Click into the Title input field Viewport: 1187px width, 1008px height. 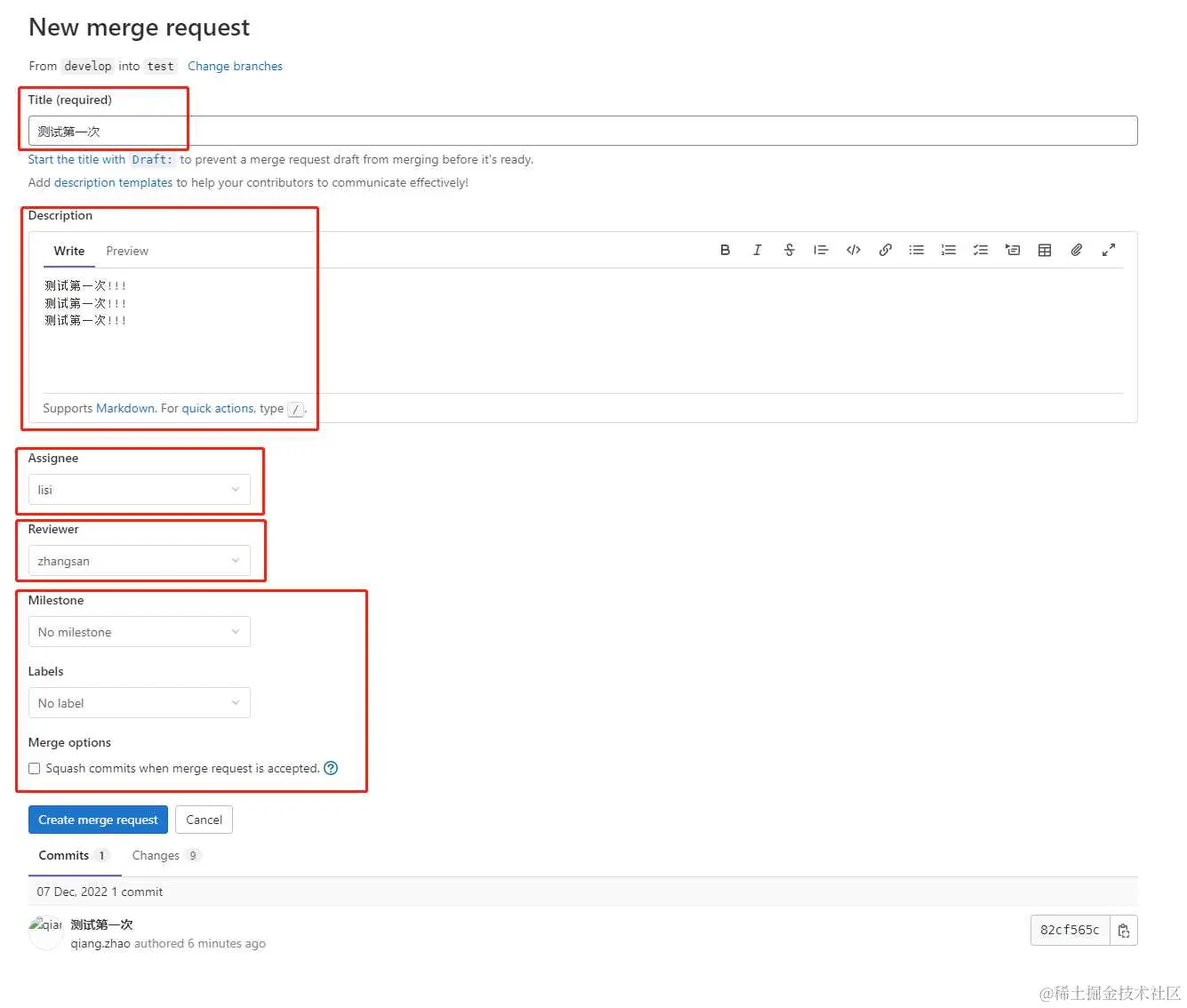click(583, 131)
